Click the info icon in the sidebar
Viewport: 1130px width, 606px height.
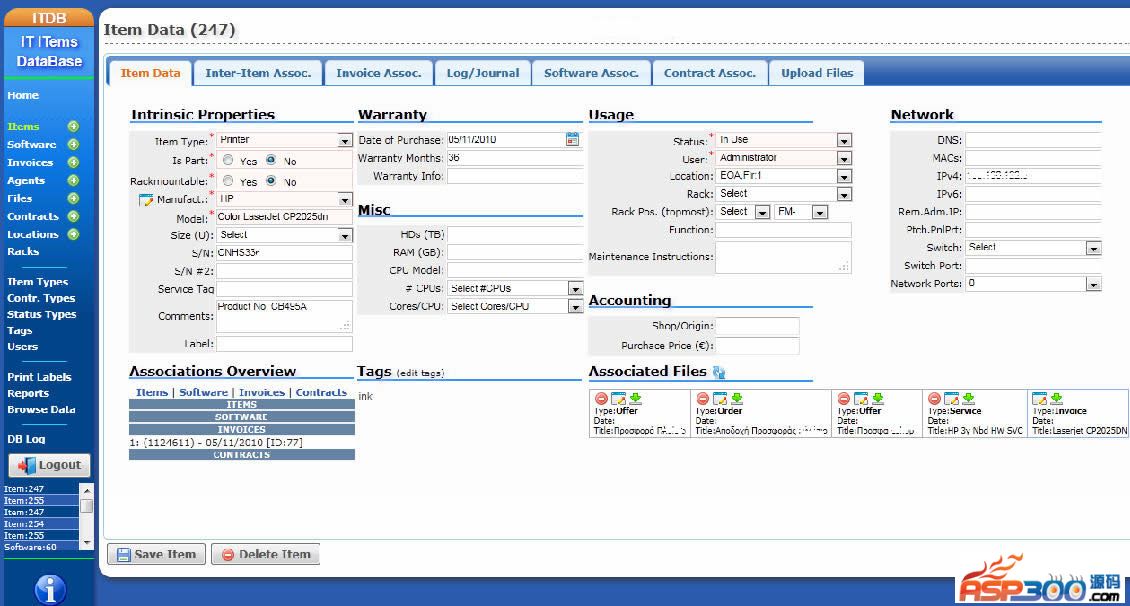50,589
